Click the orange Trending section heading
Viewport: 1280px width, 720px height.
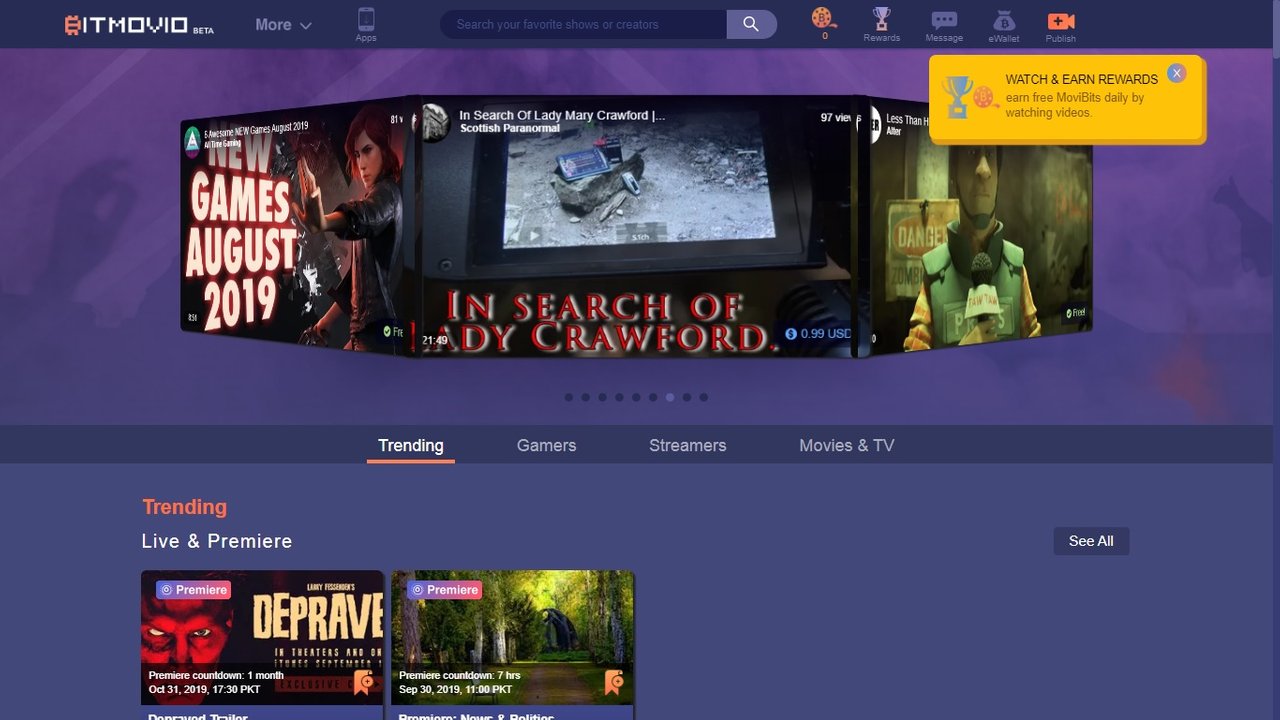tap(185, 507)
